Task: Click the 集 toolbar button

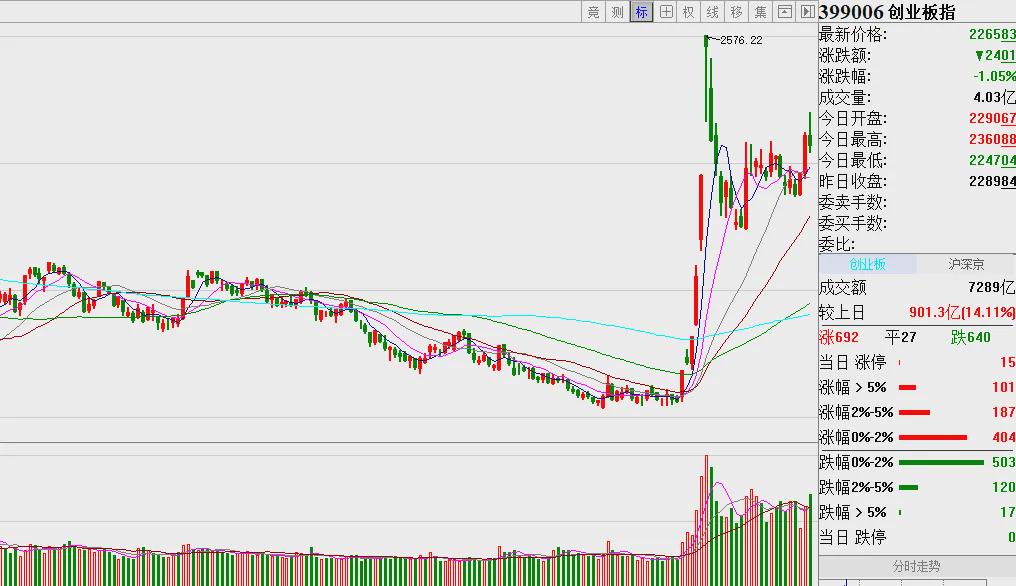Action: 761,12
